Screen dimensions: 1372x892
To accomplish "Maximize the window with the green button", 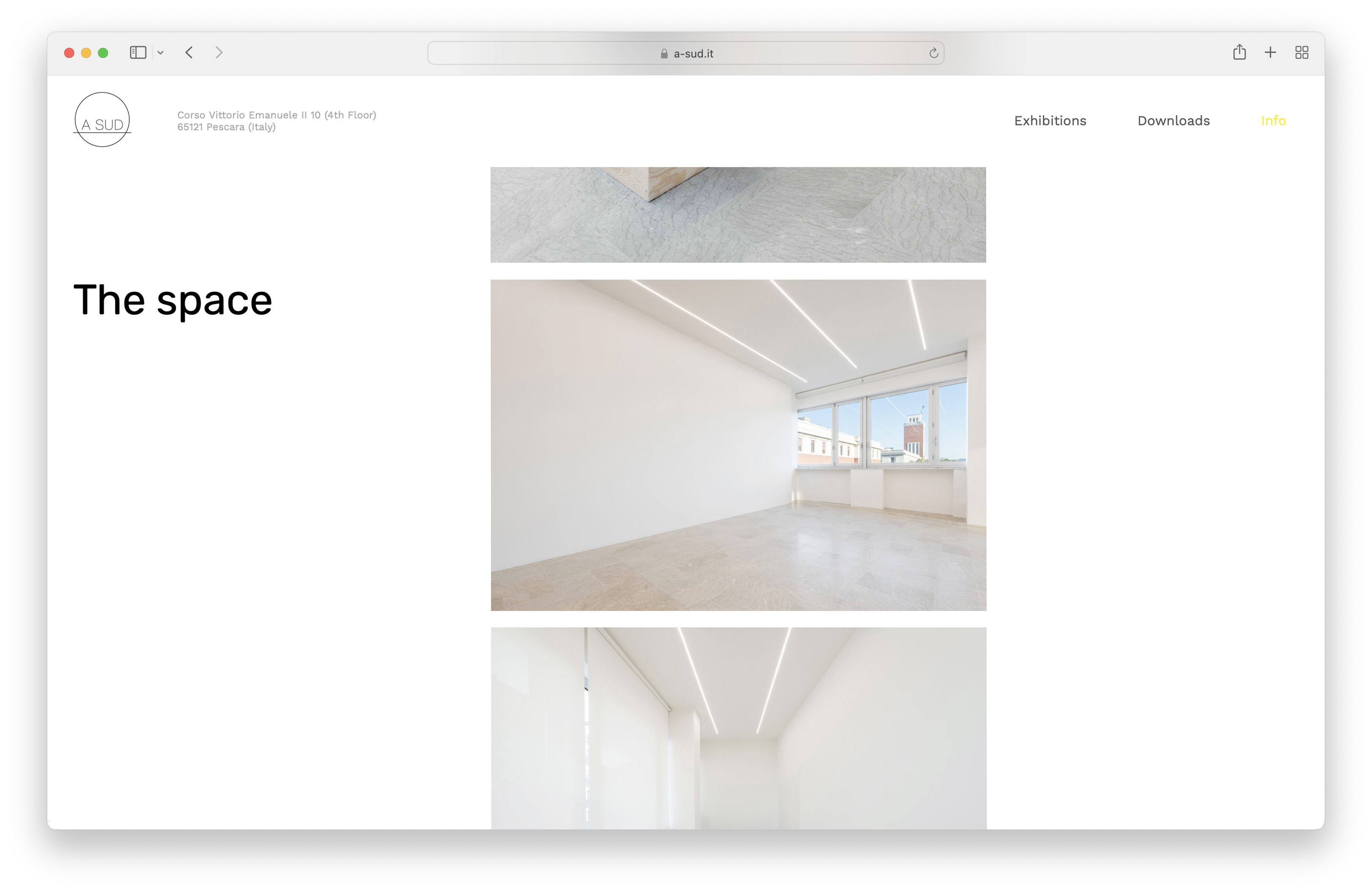I will tap(103, 53).
